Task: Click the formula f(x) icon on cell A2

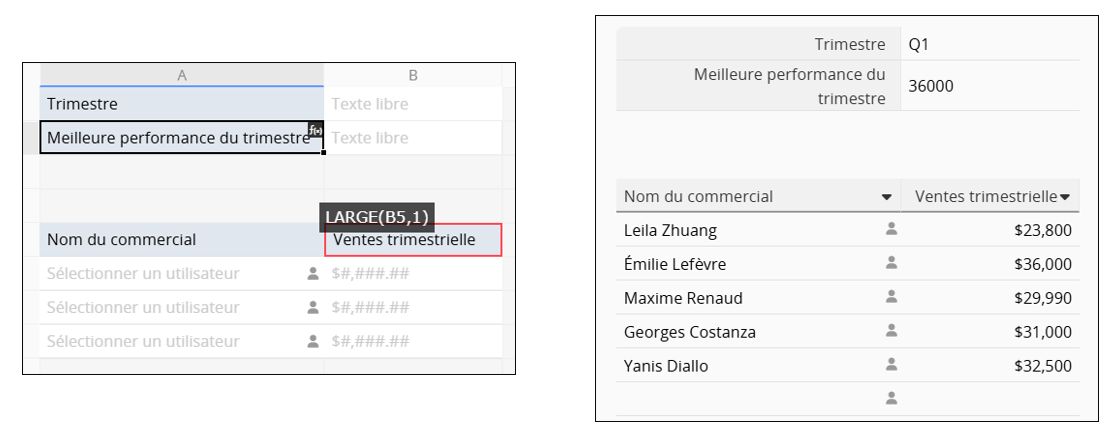Action: click(315, 130)
